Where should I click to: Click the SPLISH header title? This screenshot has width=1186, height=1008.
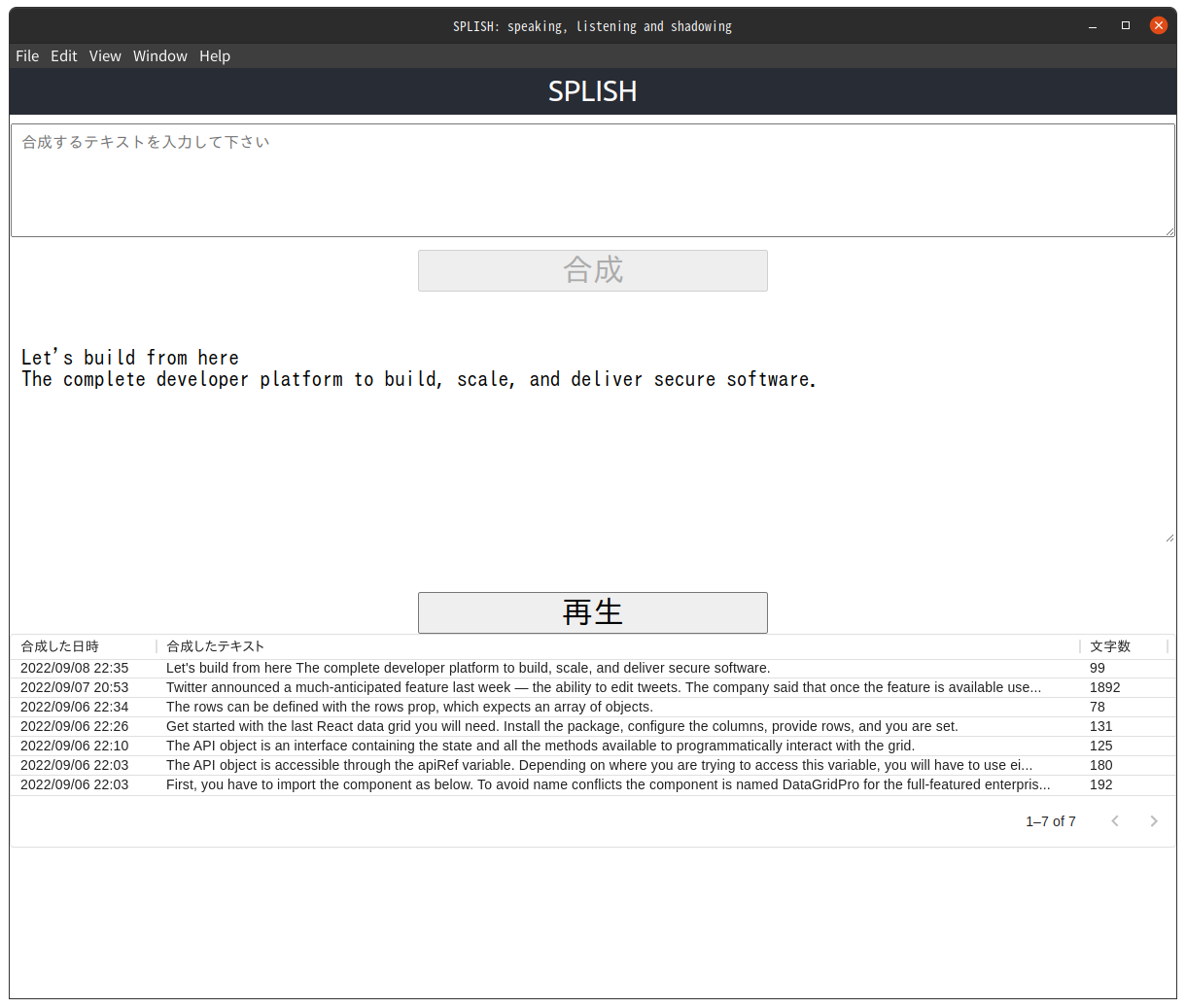pos(593,91)
